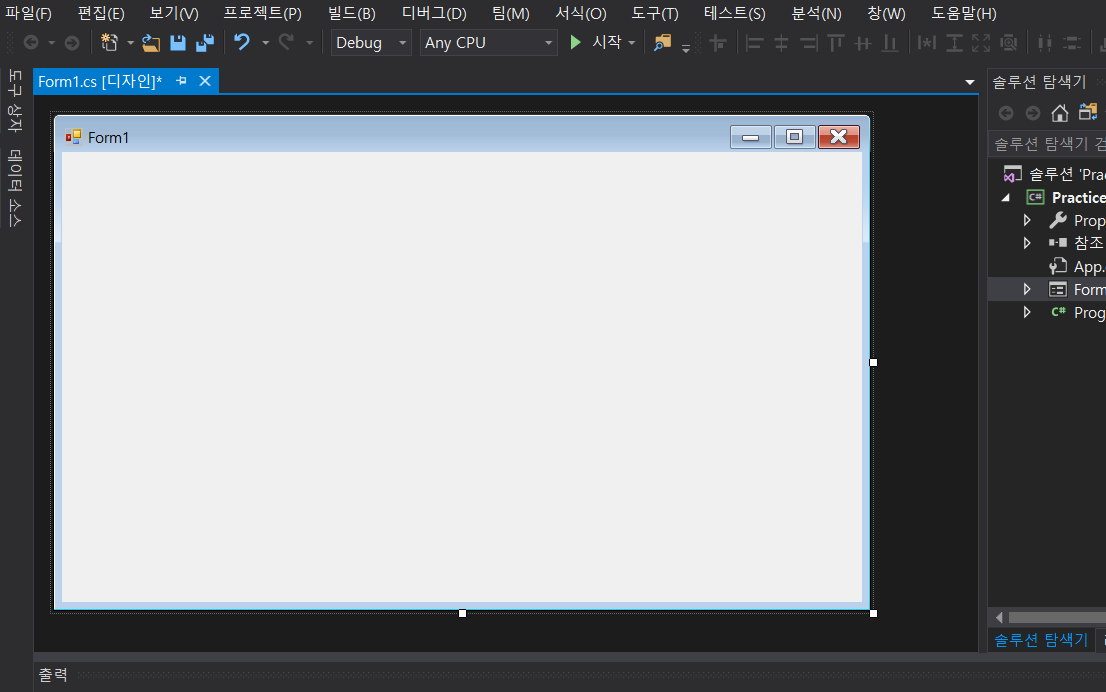Navigate backward with the back arrow
Image resolution: width=1106 pixels, height=692 pixels.
[31, 43]
